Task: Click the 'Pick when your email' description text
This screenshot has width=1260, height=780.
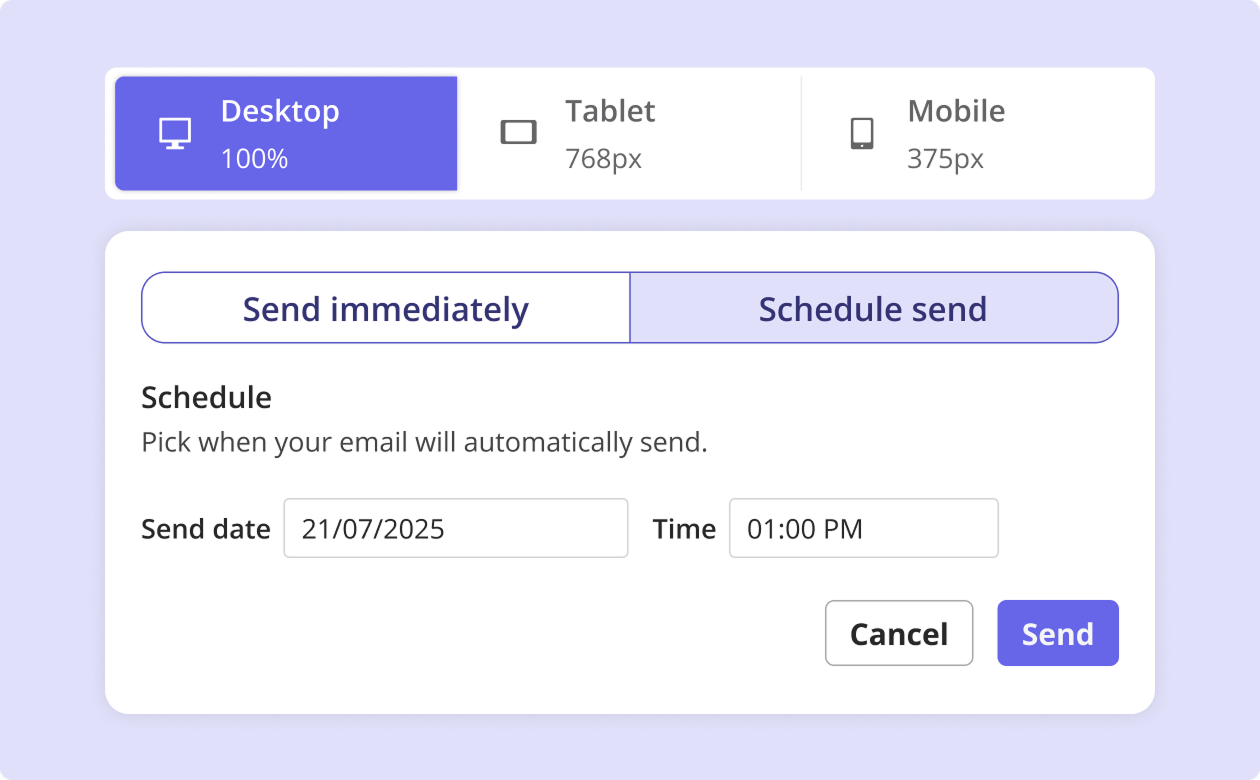Action: coord(424,442)
